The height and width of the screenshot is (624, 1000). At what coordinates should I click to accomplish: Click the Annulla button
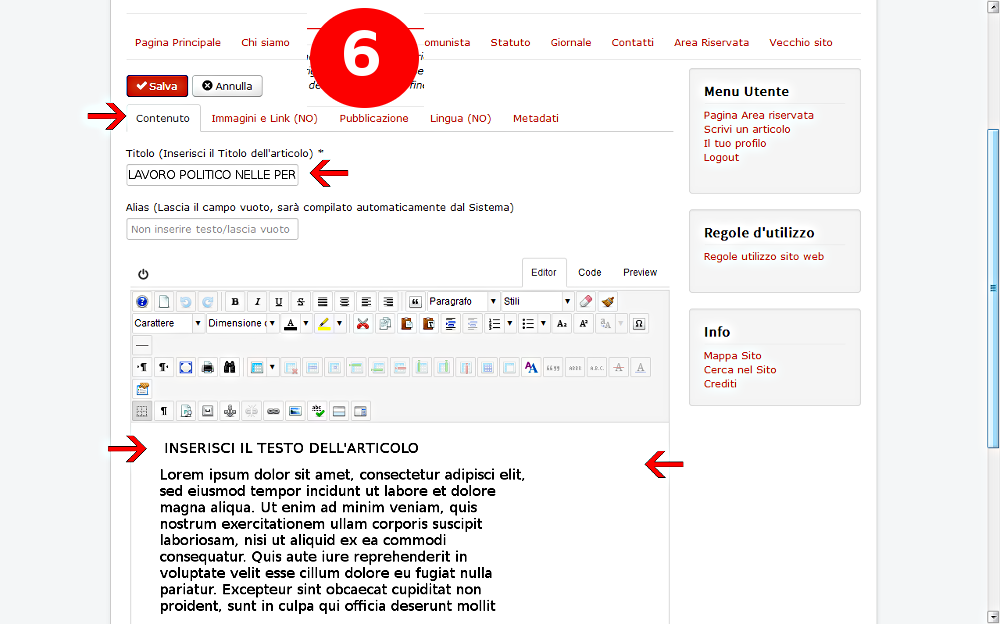[227, 86]
